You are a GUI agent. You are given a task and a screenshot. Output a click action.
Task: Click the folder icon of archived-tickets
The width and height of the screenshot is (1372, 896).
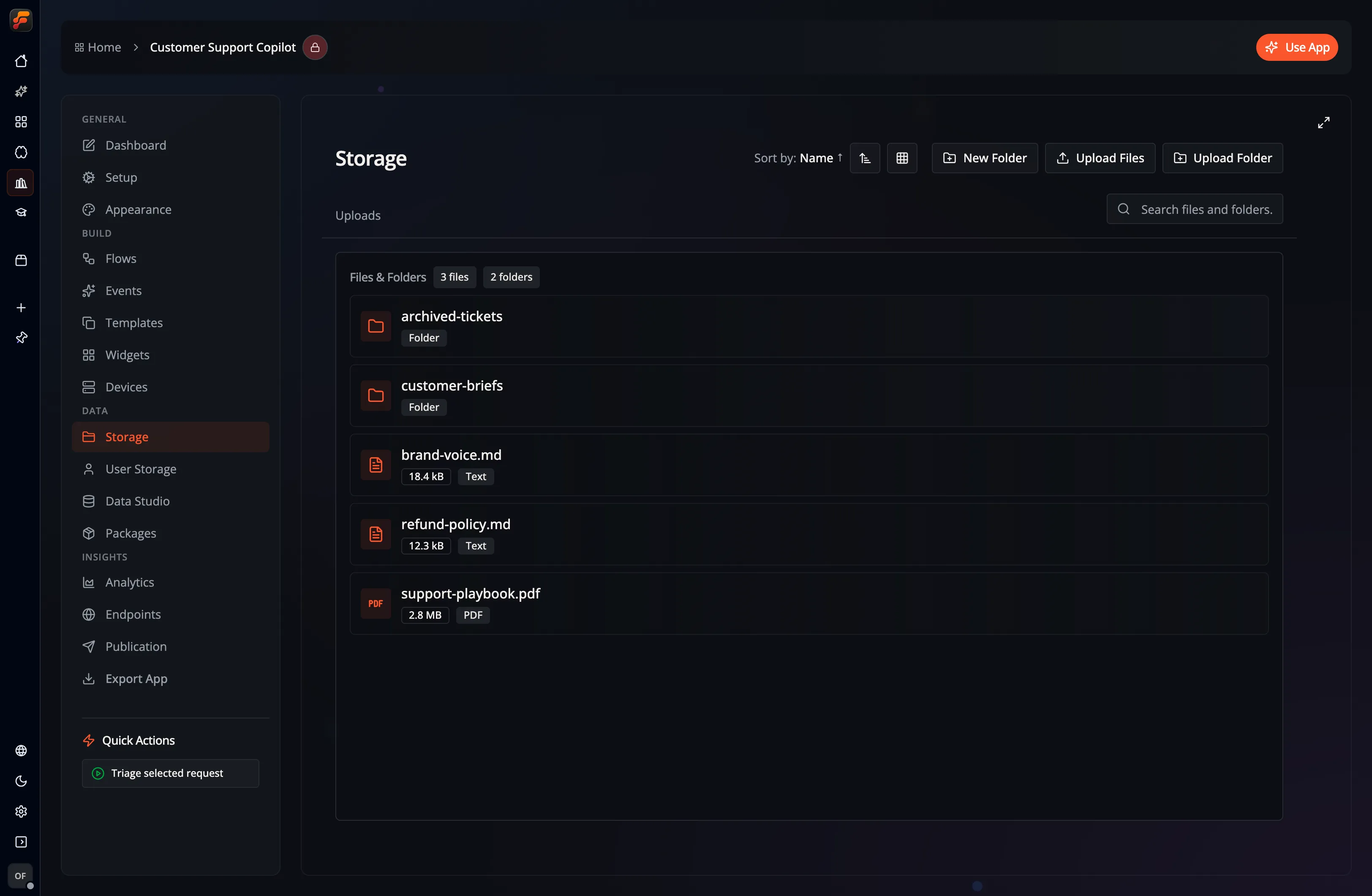tap(376, 326)
